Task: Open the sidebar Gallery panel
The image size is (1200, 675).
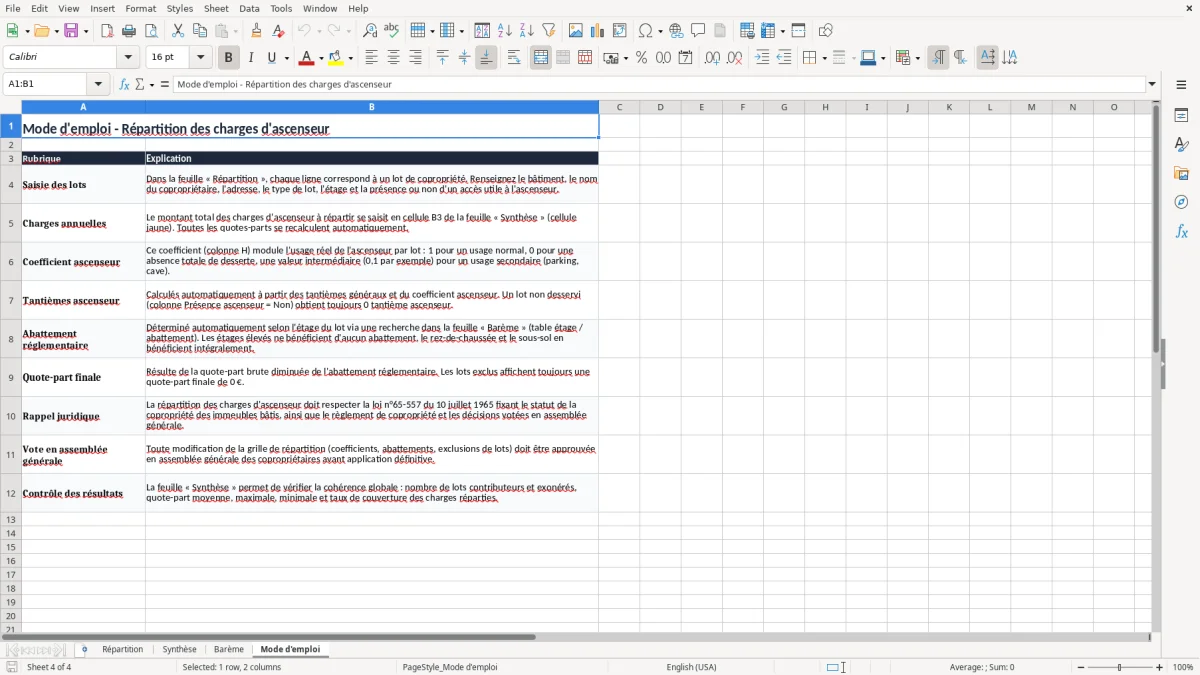Action: click(x=1181, y=174)
